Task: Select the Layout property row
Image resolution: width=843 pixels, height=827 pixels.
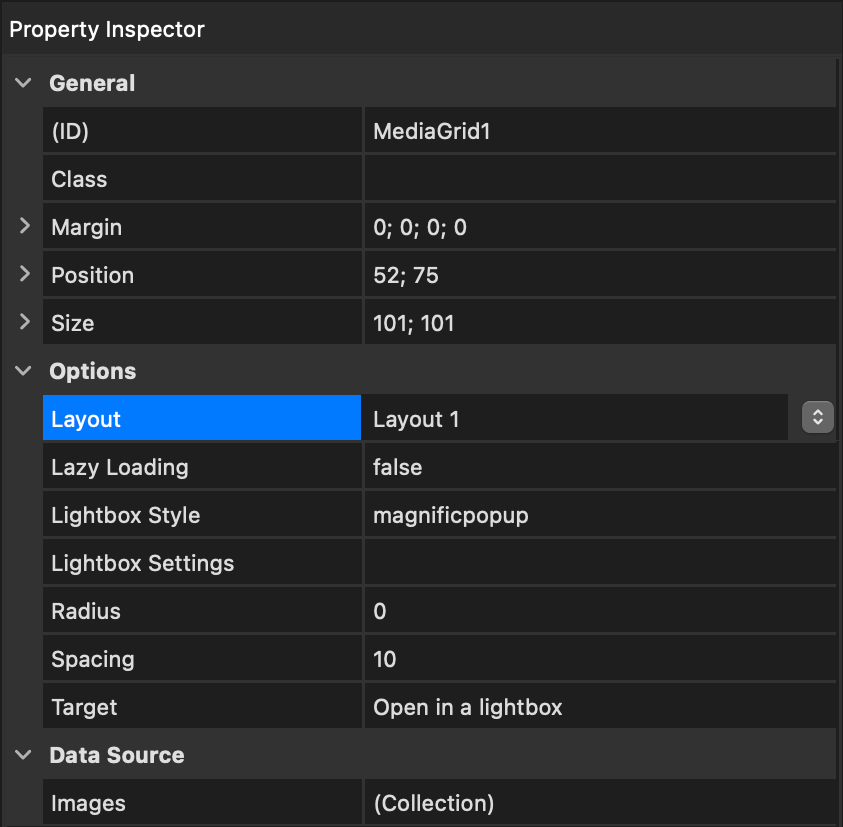Action: click(x=202, y=418)
